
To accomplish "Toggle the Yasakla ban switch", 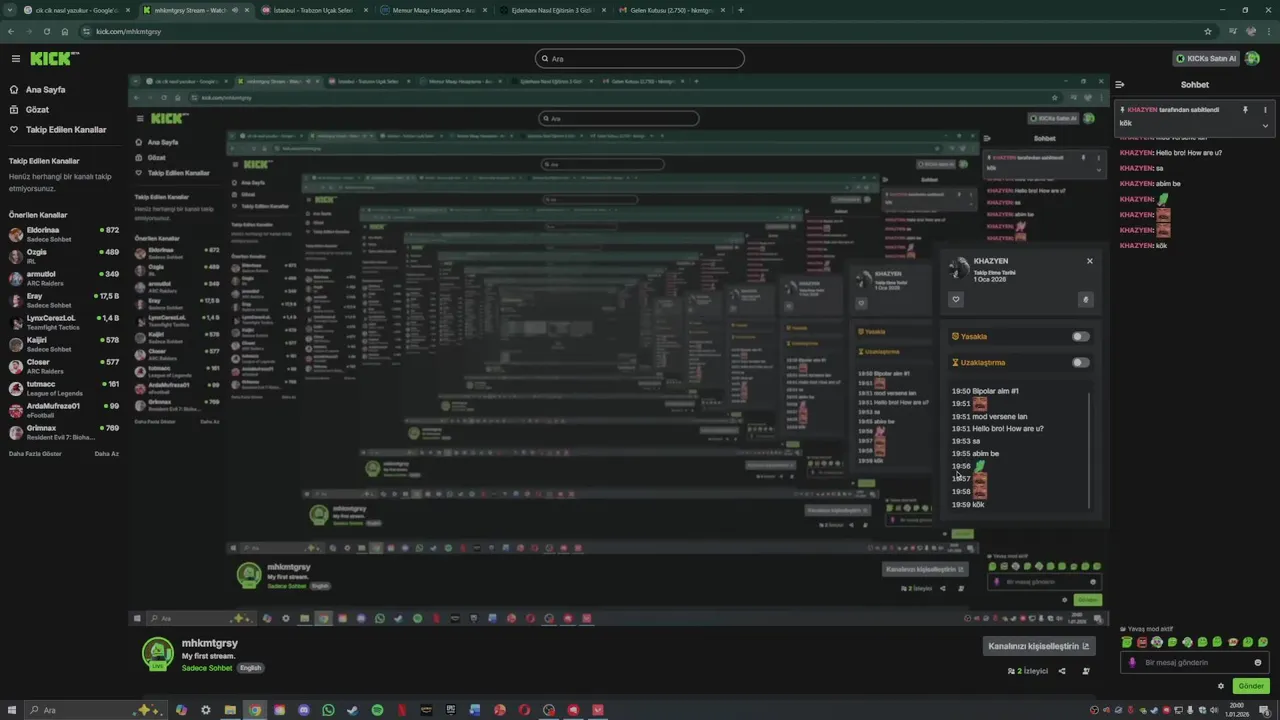I will [1080, 337].
